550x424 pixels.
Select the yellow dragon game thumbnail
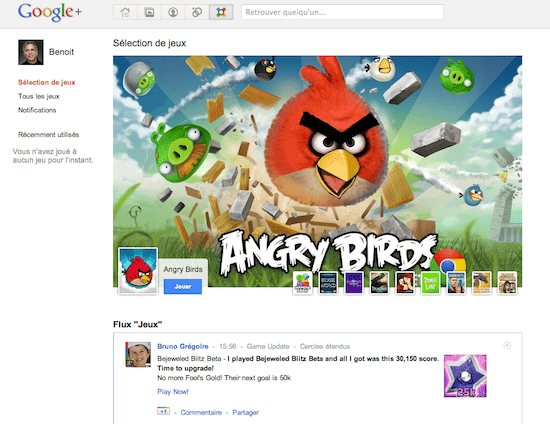(x=482, y=283)
